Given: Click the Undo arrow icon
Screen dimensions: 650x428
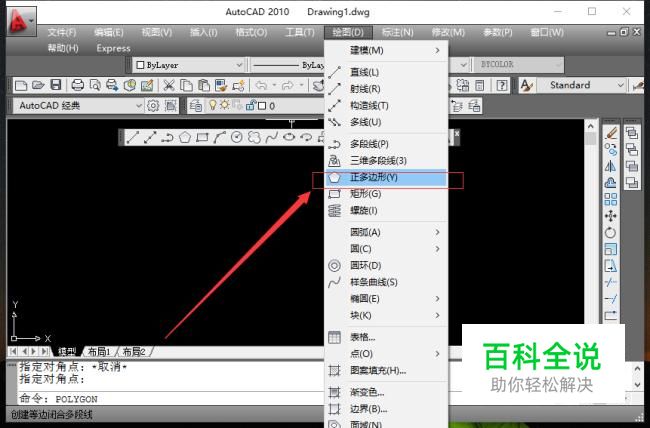Looking at the screenshot, I should point(261,85).
